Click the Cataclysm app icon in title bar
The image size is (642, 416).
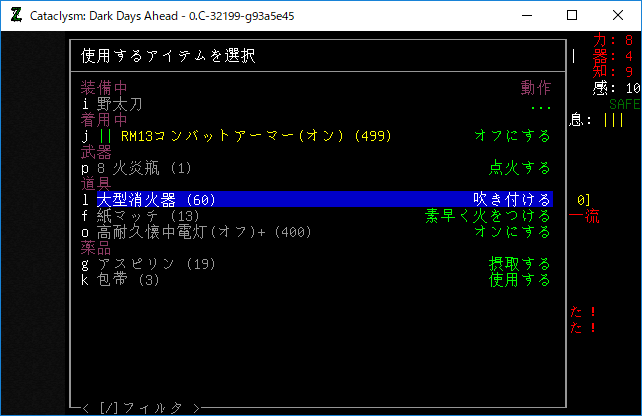pos(16,15)
